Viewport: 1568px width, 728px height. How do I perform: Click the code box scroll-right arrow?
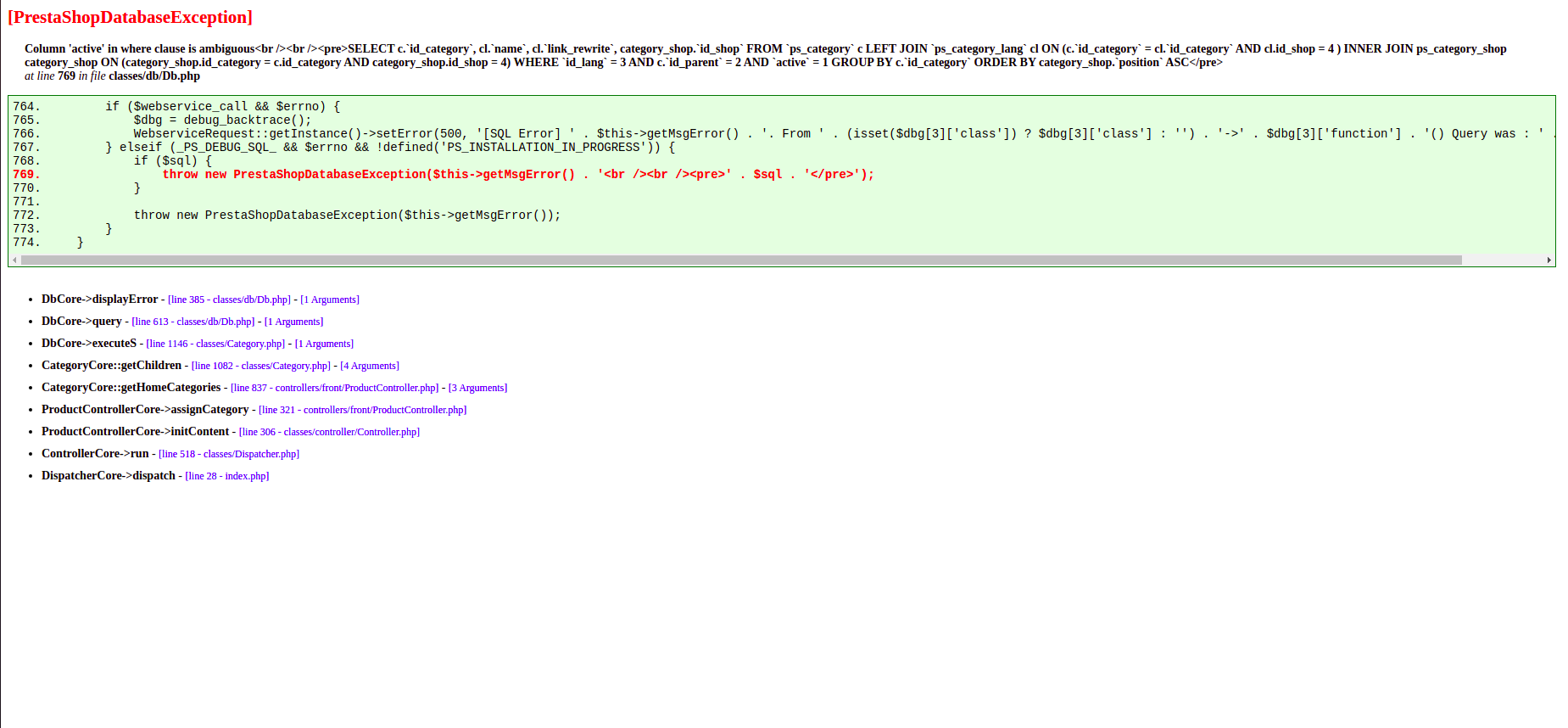click(x=1549, y=260)
